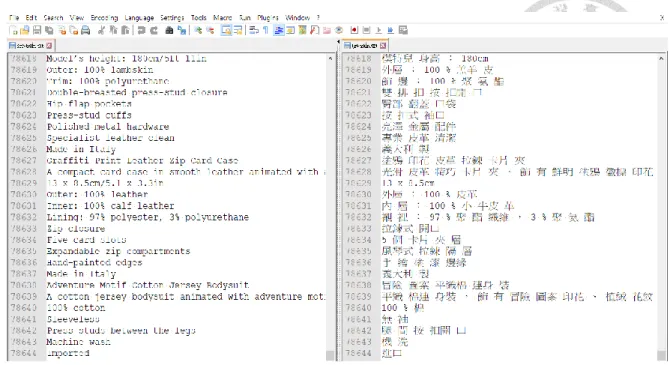Click the Chinese pane's scroll-up arrow

(x=661, y=58)
